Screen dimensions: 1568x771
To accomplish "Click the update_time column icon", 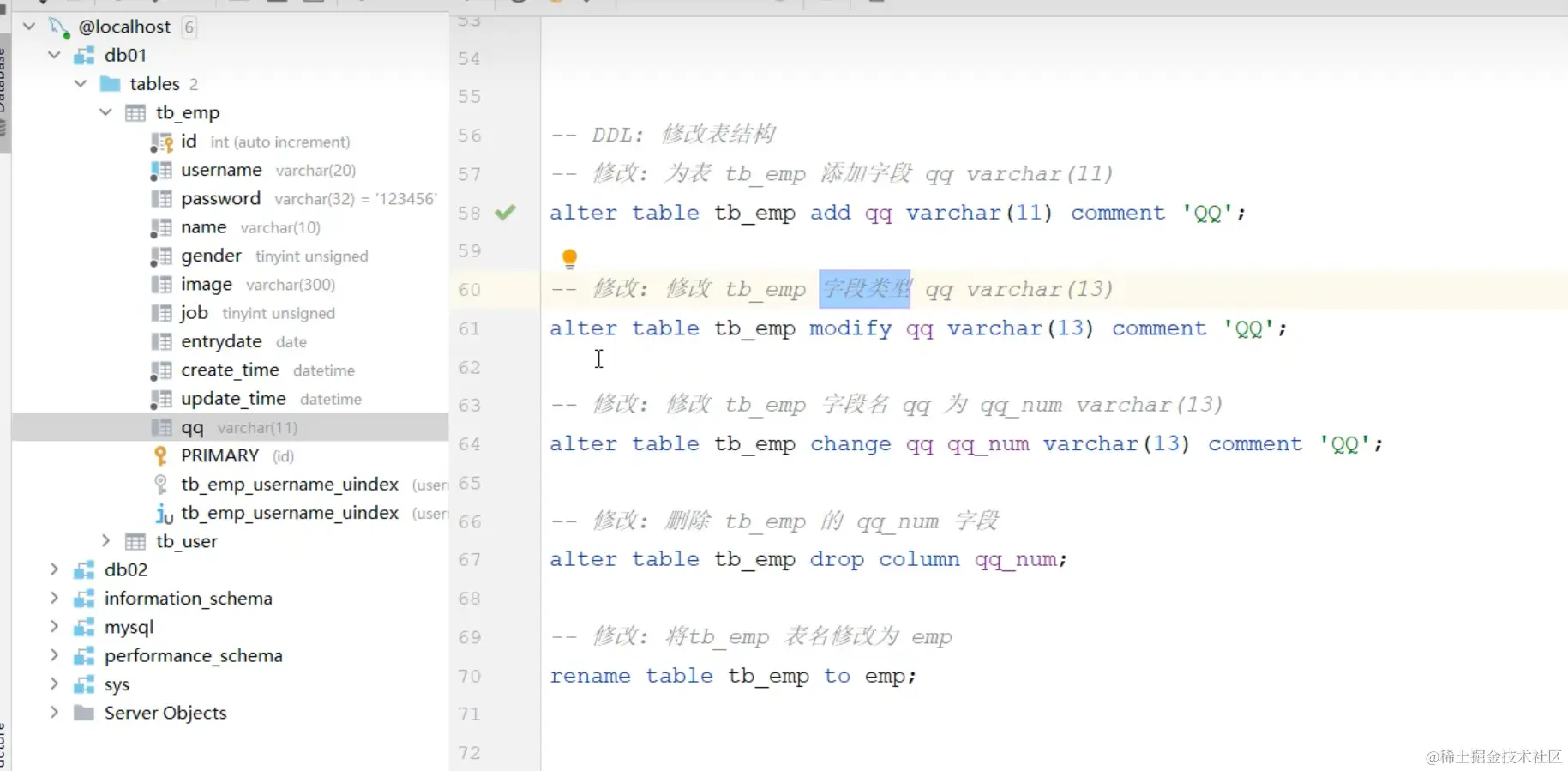I will [x=161, y=399].
